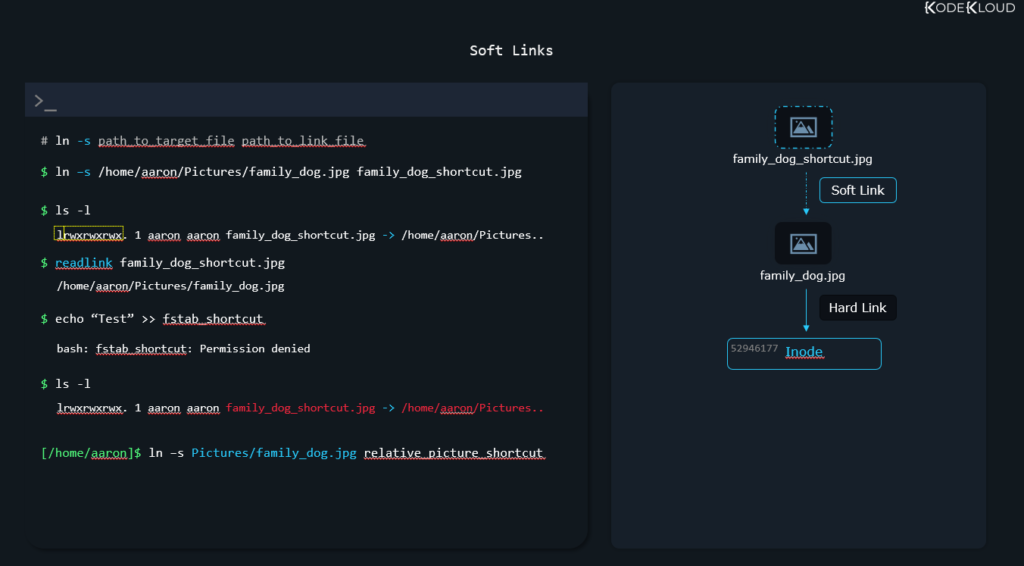Click the red family_dog_shortcut.jpg broken link text
The image size is (1024, 566).
[300, 408]
